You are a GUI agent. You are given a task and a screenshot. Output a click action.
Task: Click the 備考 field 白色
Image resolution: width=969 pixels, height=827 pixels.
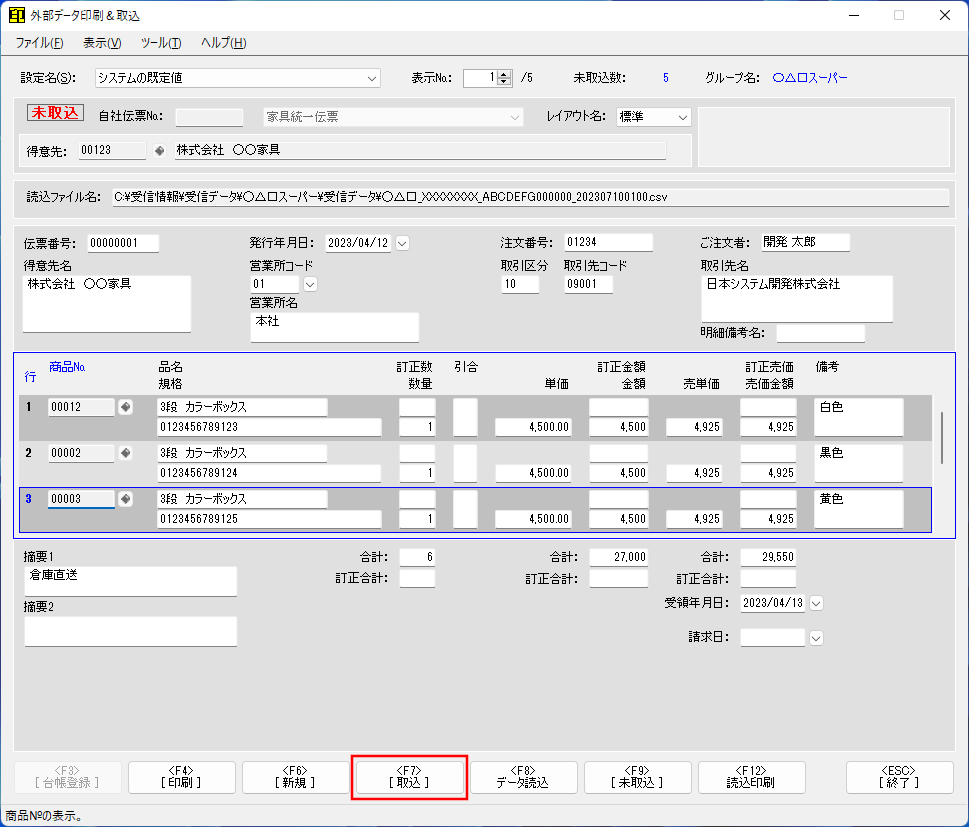click(858, 417)
